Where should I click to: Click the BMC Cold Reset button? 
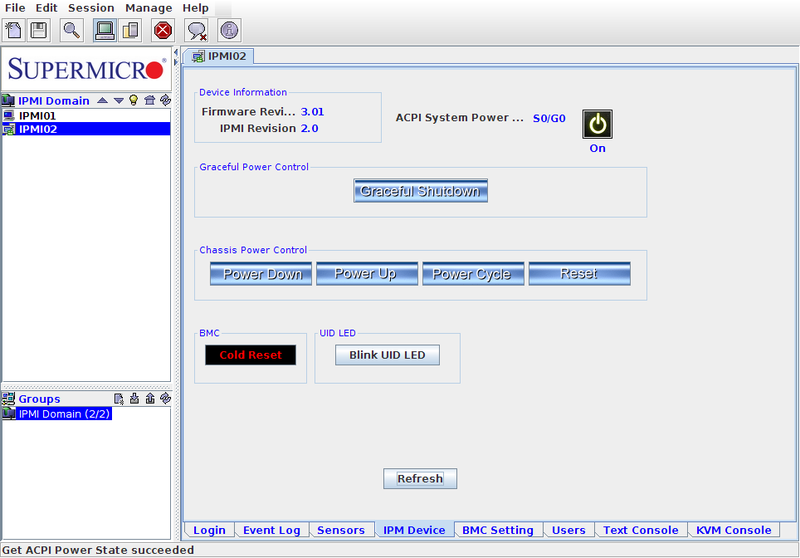pos(251,355)
